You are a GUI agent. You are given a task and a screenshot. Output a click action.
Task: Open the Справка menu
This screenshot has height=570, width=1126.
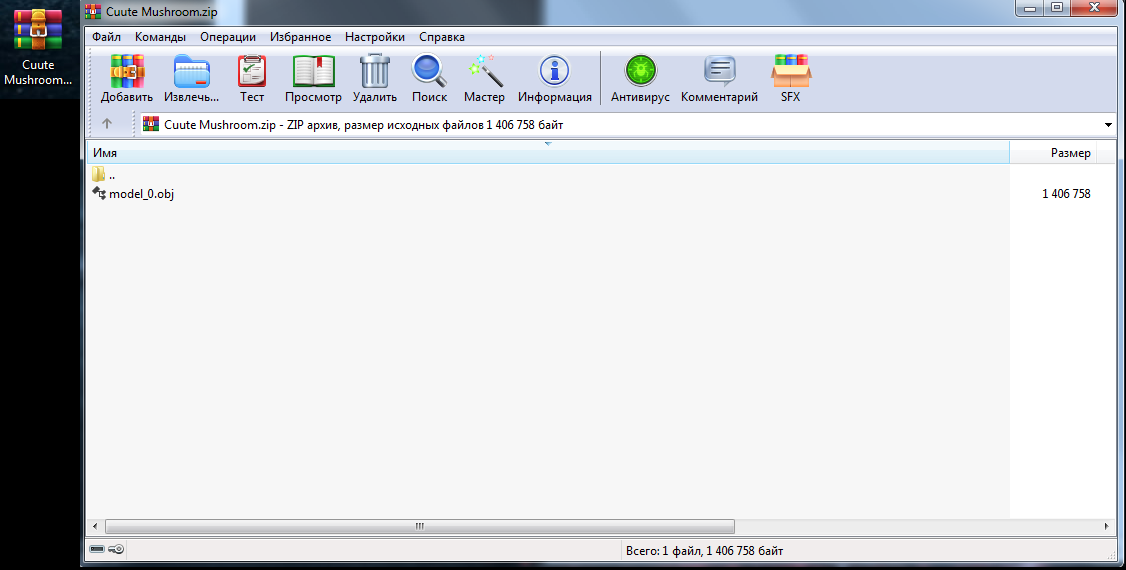click(x=442, y=37)
